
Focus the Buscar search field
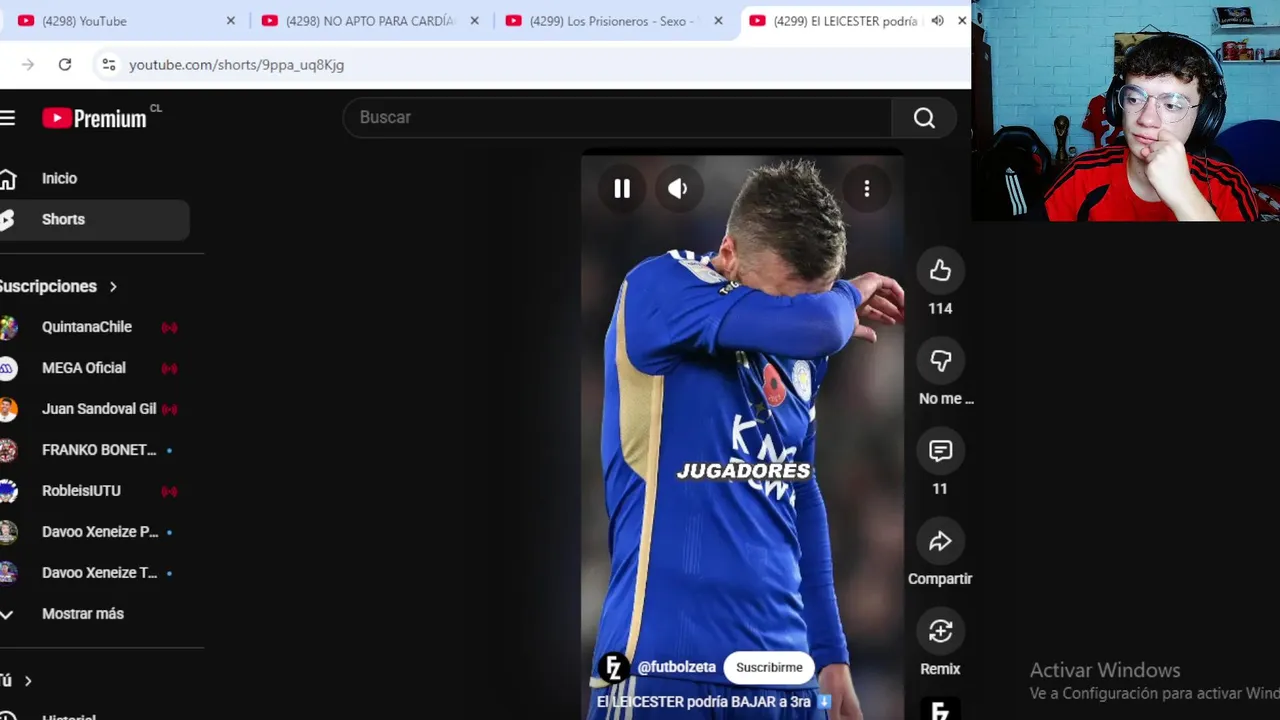[617, 118]
